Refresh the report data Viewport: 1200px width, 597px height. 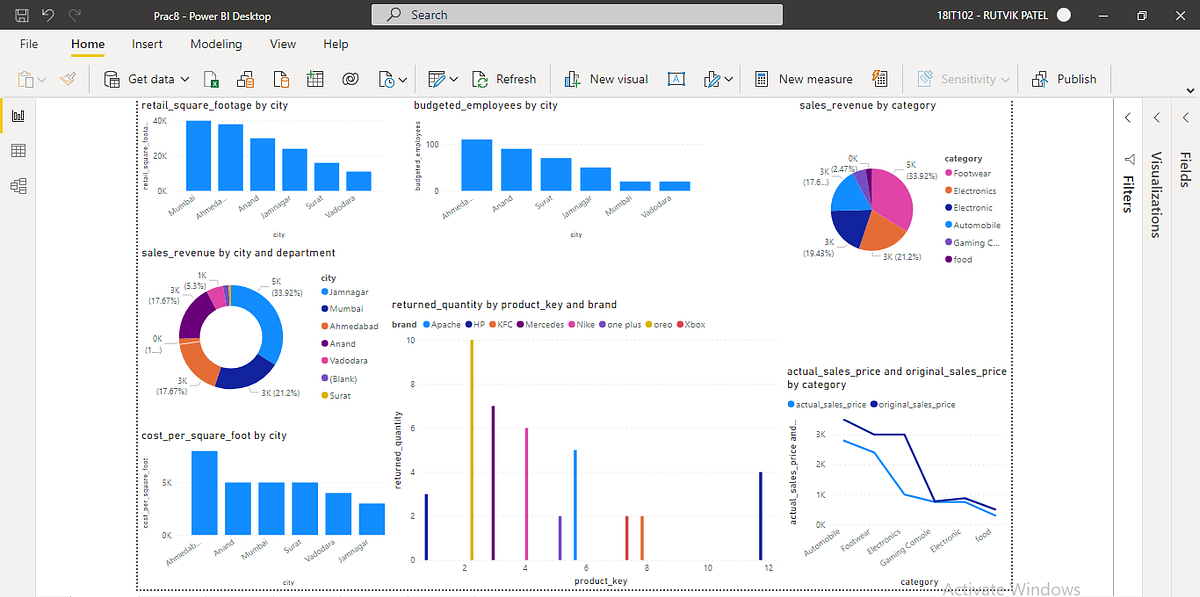click(505, 78)
